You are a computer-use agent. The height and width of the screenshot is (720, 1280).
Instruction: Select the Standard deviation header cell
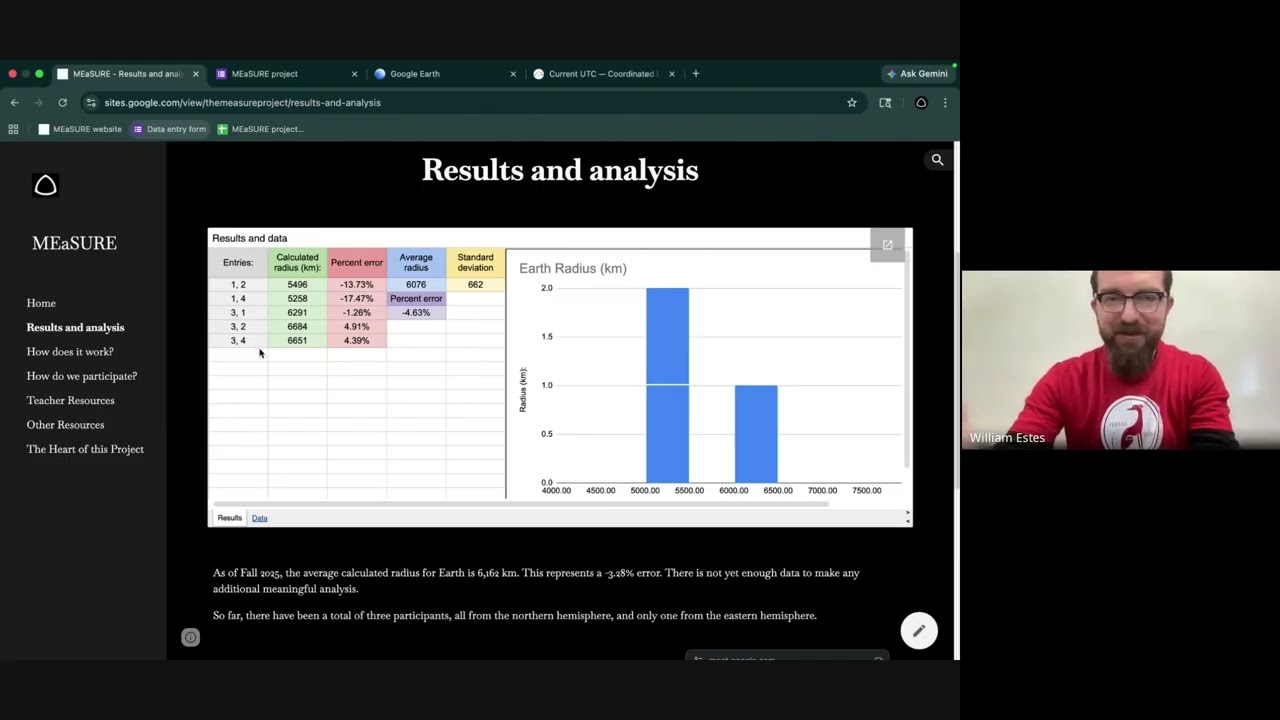[475, 263]
